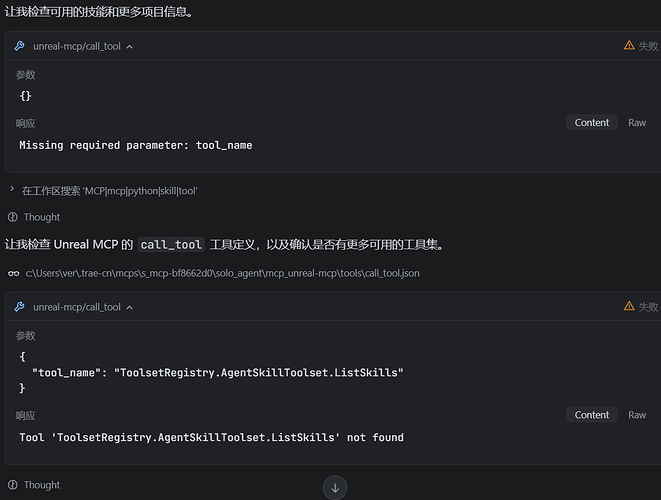Click warning icon on first failed tool call
Image resolution: width=661 pixels, height=500 pixels.
point(629,45)
